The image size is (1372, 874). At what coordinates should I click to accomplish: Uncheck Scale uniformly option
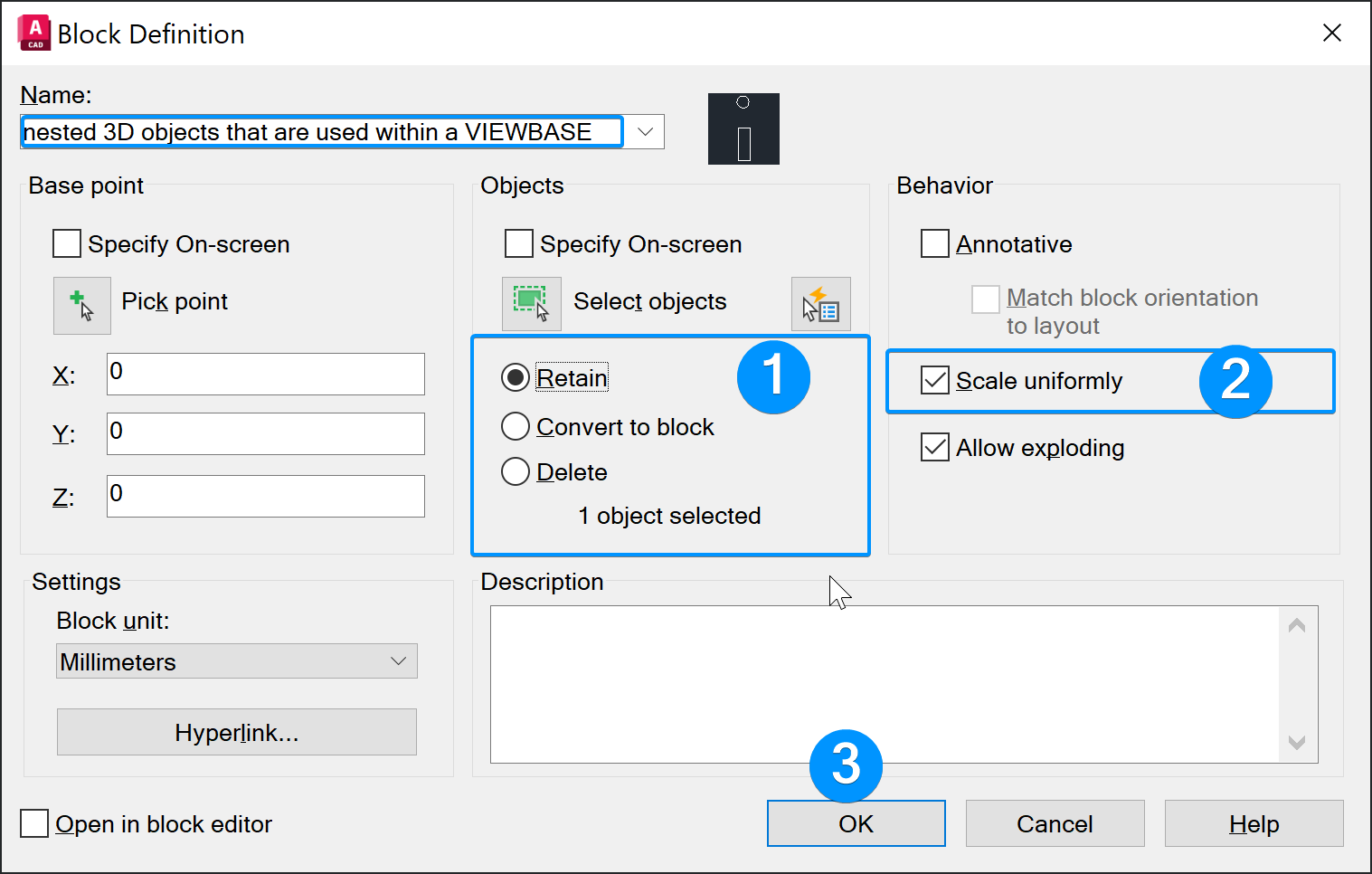click(935, 381)
